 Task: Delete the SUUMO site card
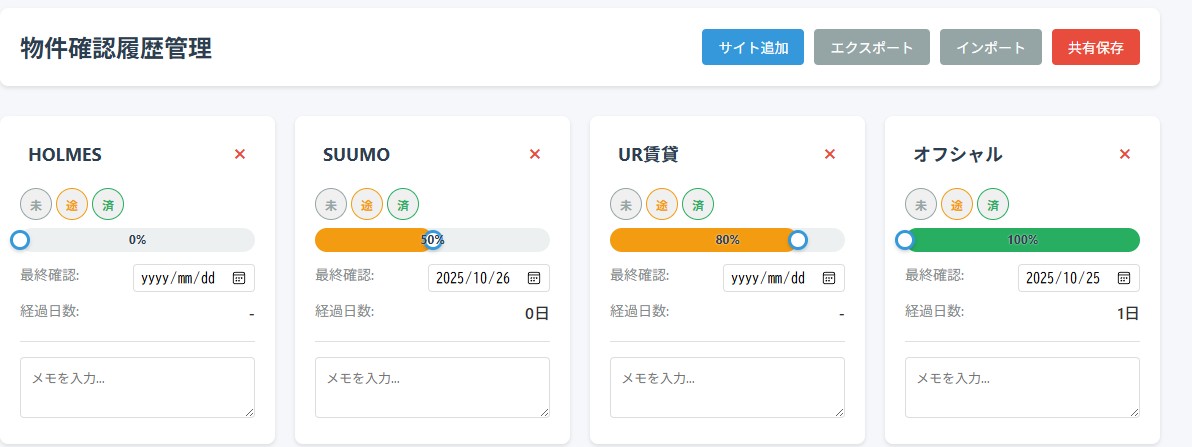point(534,154)
